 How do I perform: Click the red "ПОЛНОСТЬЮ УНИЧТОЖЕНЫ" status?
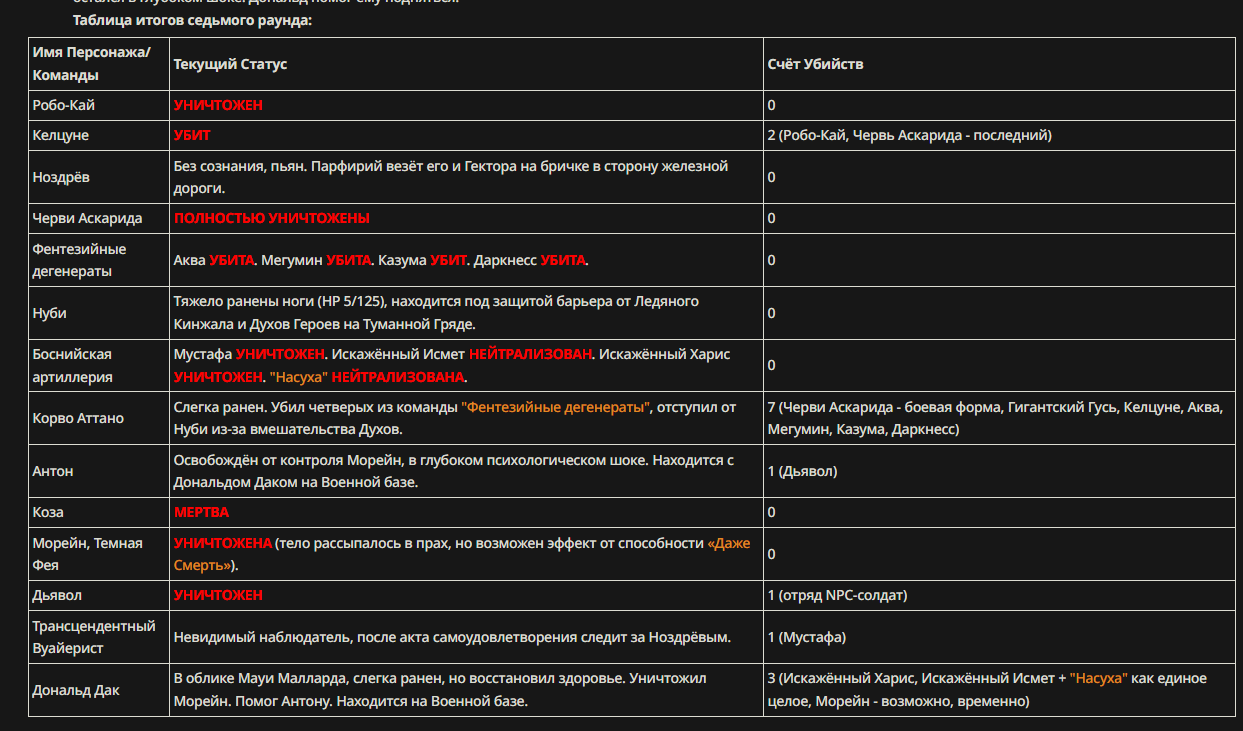tap(272, 218)
